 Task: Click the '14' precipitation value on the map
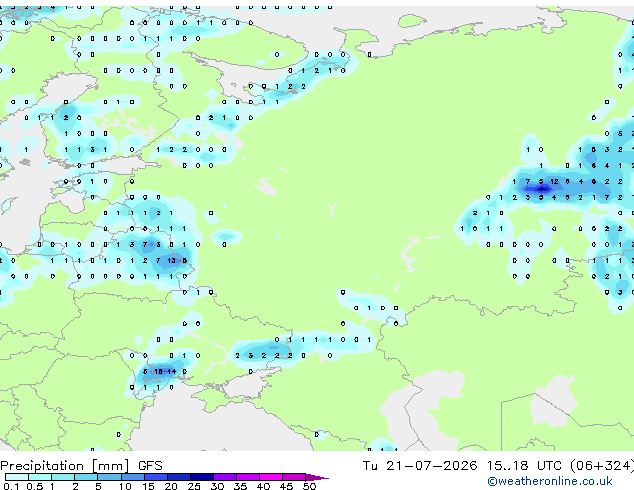(171, 372)
